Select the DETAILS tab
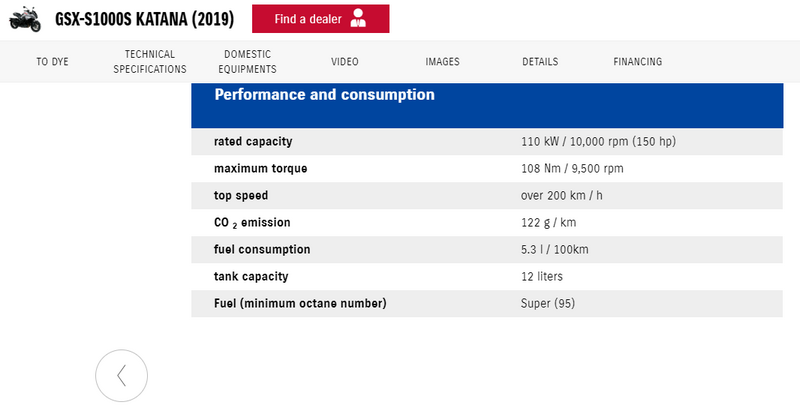 click(540, 62)
